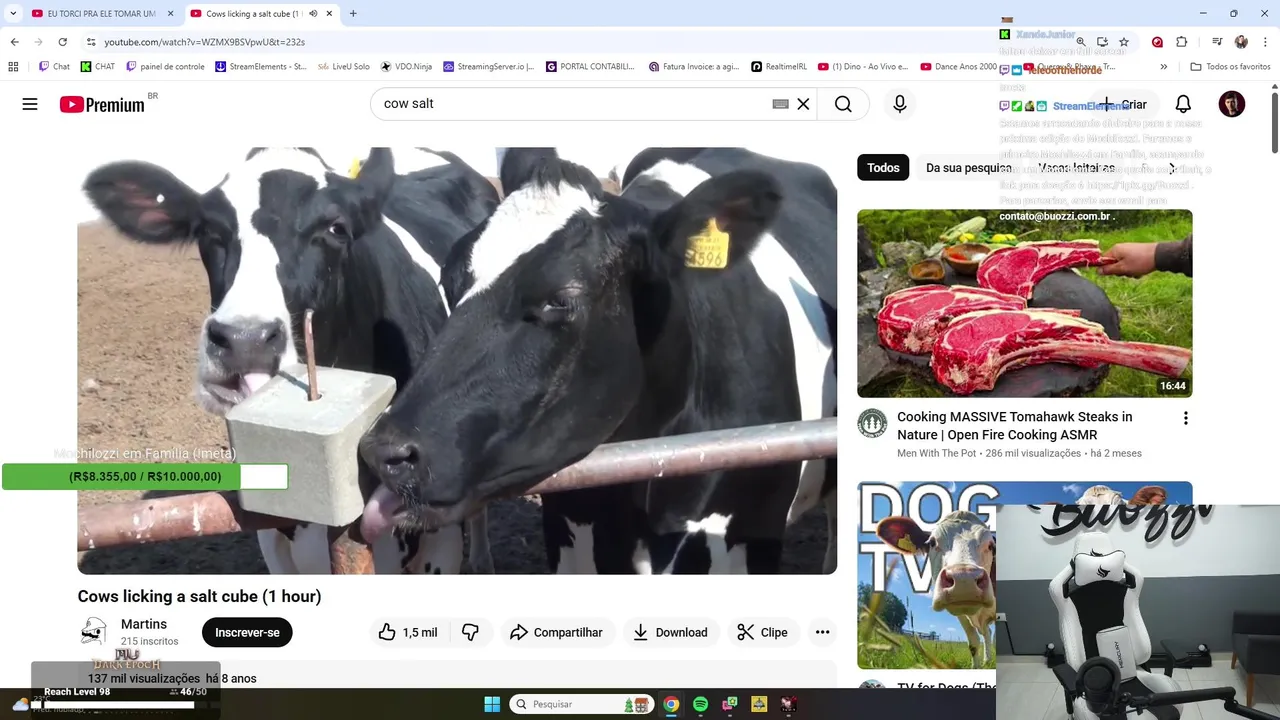Image resolution: width=1280 pixels, height=720 pixels.
Task: Open 'painel de controle' bookmark
Action: (x=165, y=67)
